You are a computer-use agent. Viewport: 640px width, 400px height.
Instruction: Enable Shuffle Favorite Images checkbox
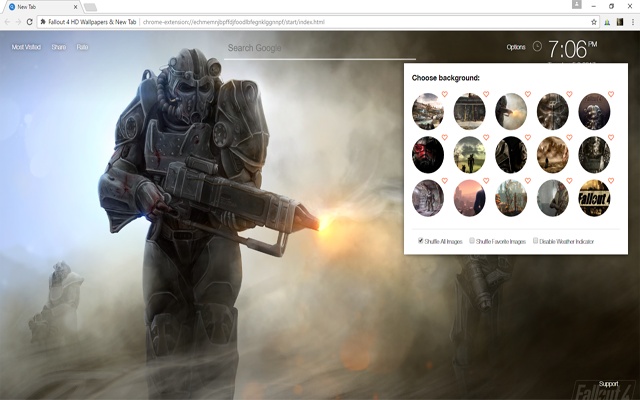click(472, 241)
